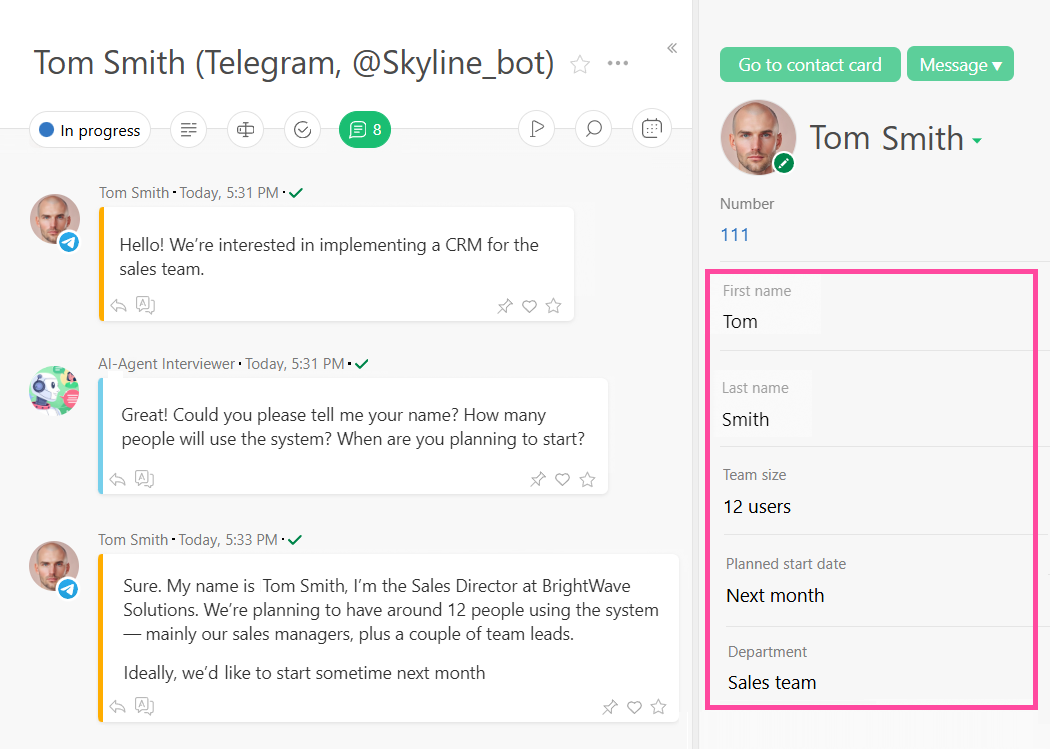Open the more options menu beside the chat title
Screen dimensions: 1050x749
[x=617, y=63]
